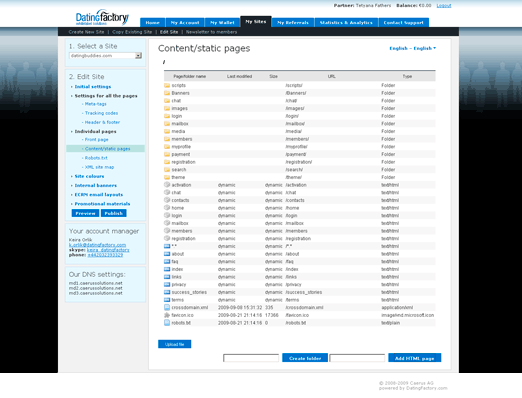The width and height of the screenshot is (522, 398).
Task: Click the folder name input field
Action: (x=251, y=358)
